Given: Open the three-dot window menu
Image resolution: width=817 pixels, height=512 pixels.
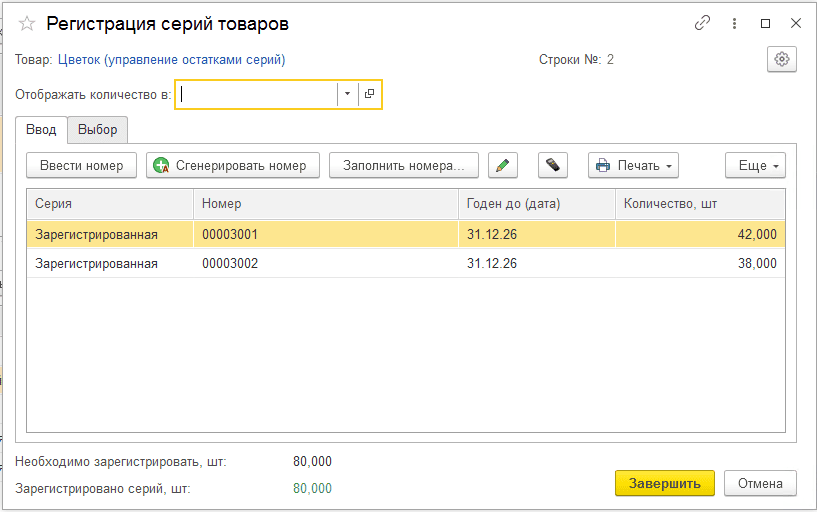Looking at the screenshot, I should (734, 23).
